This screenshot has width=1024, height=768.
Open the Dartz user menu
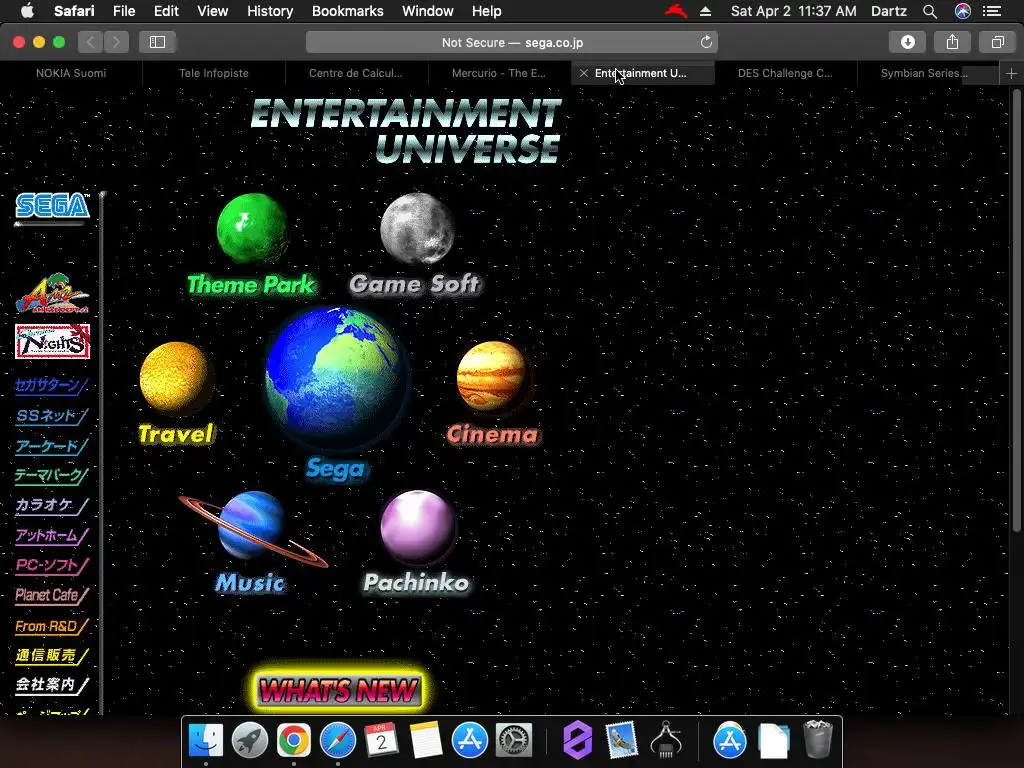point(889,11)
